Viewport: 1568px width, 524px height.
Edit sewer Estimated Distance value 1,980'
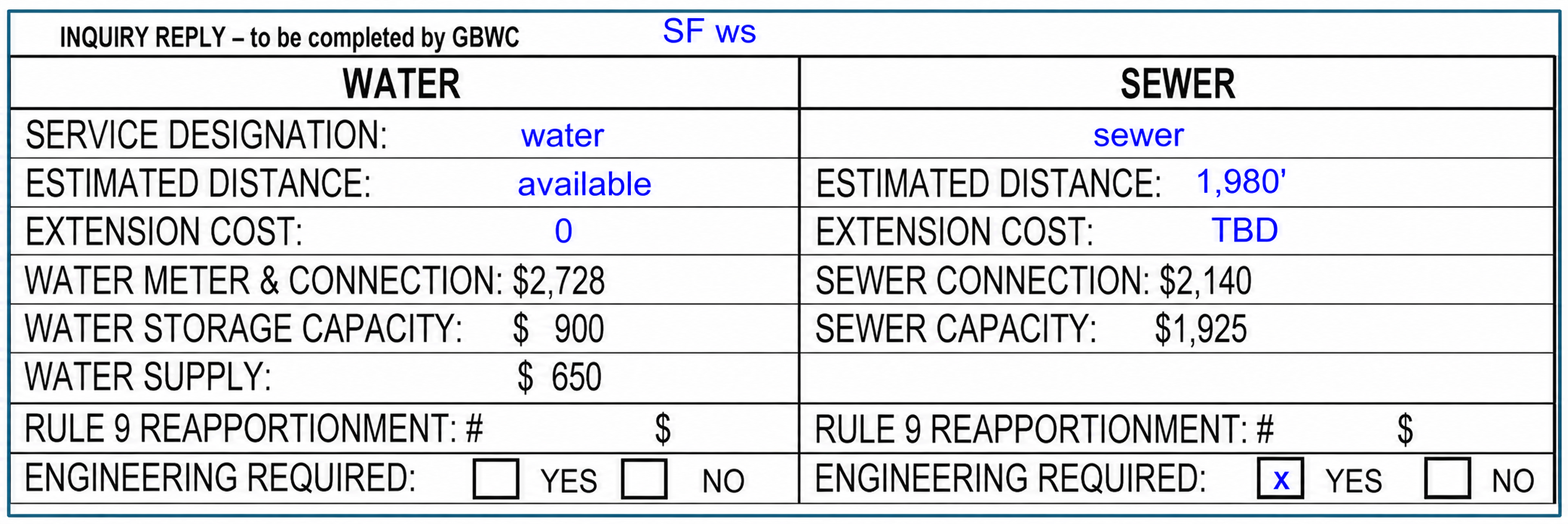pos(1241,181)
